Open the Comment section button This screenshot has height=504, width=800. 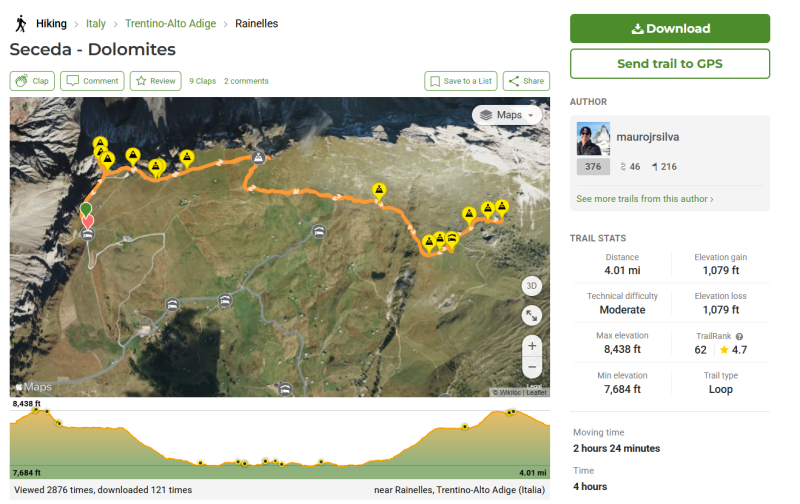pos(92,81)
